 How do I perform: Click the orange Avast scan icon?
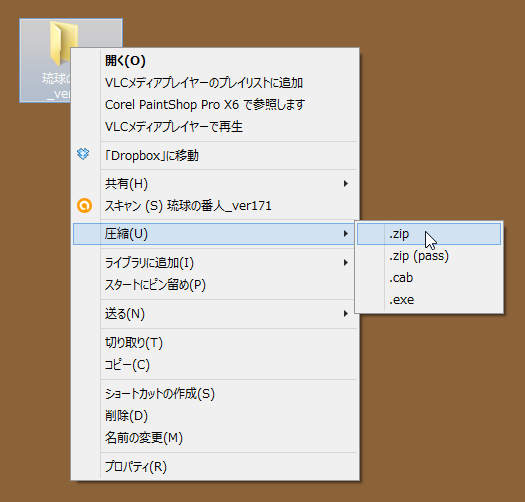[x=84, y=205]
